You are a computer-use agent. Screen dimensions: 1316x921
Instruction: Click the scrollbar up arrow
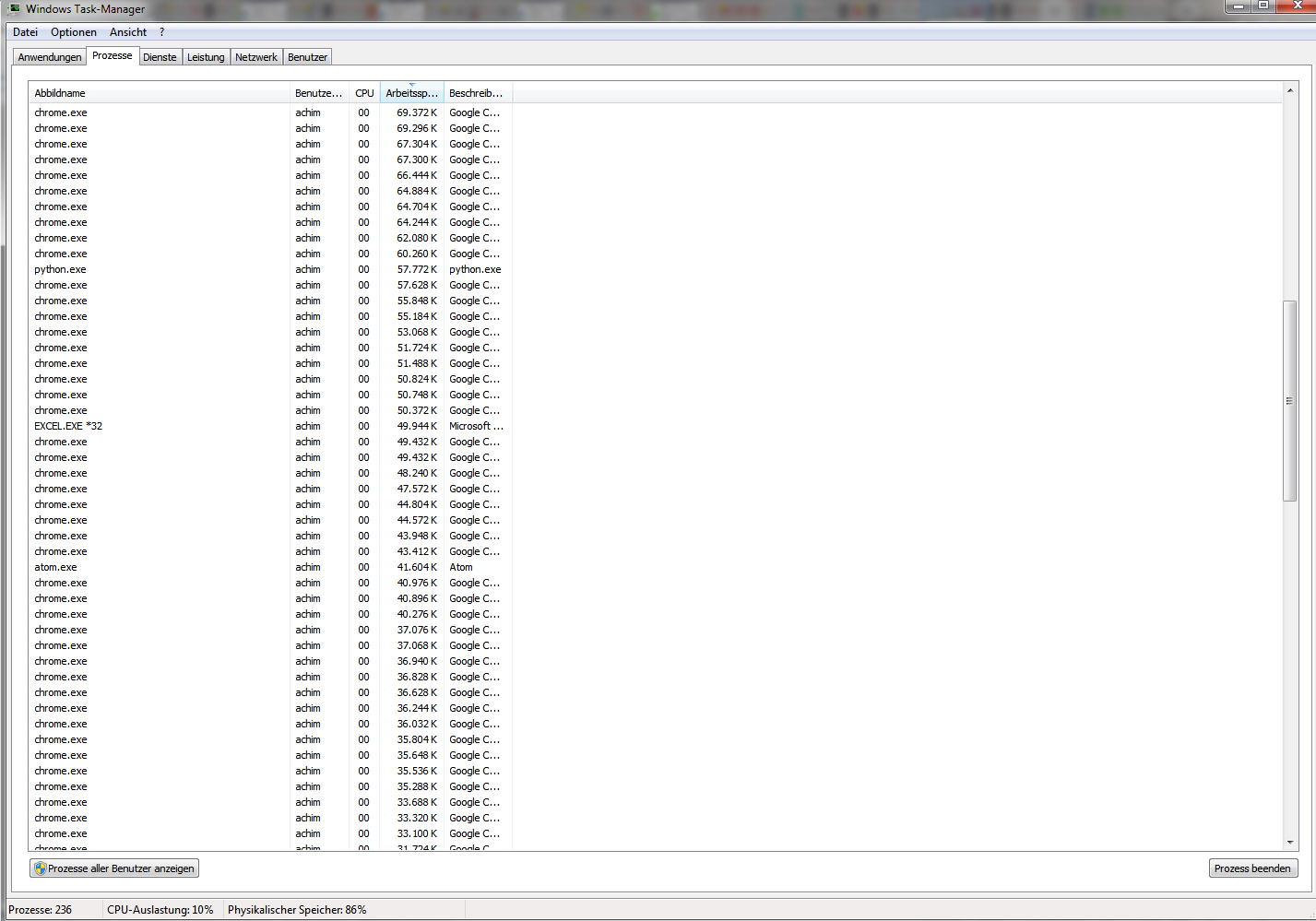[x=1289, y=90]
